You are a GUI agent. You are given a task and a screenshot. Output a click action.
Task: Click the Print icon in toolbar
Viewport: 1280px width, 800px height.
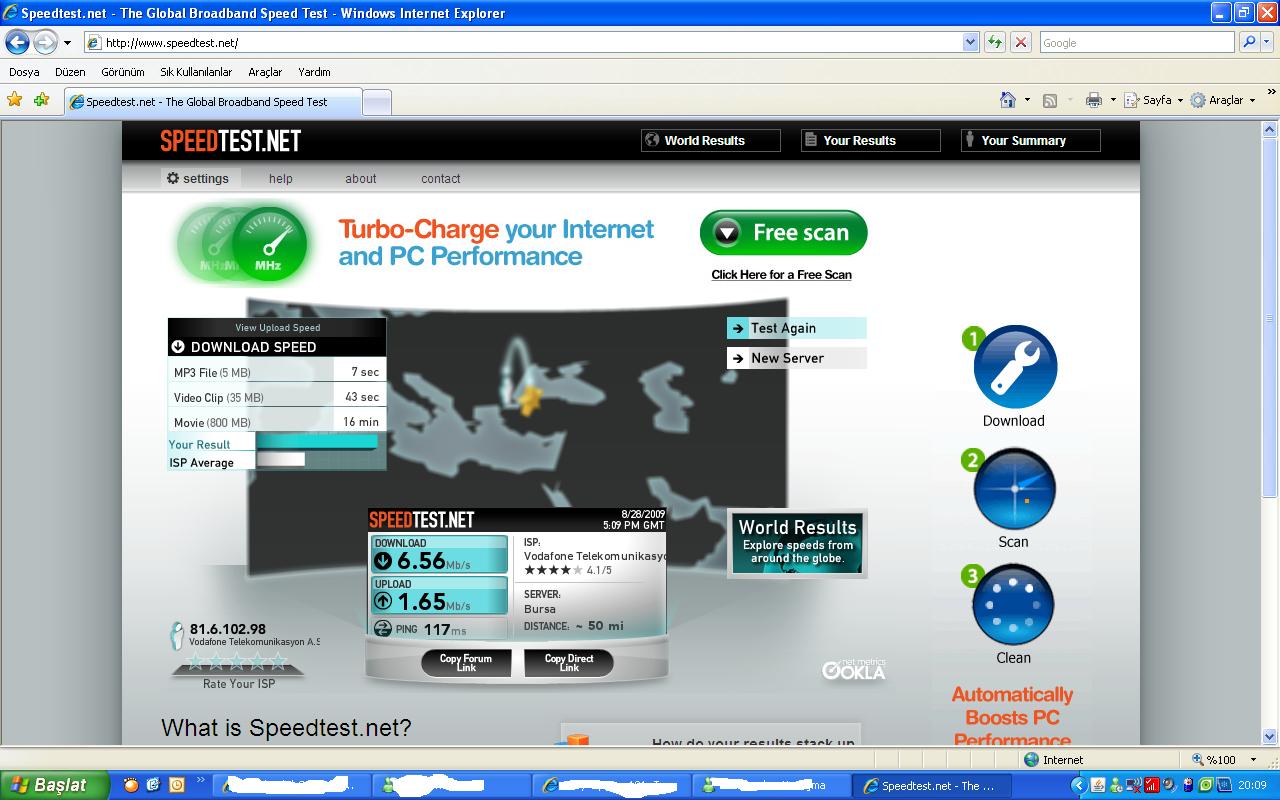[x=1094, y=100]
